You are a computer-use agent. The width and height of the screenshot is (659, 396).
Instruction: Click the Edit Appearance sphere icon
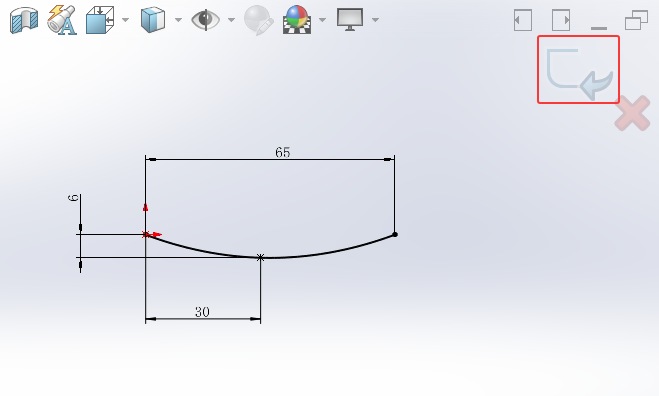pos(258,20)
